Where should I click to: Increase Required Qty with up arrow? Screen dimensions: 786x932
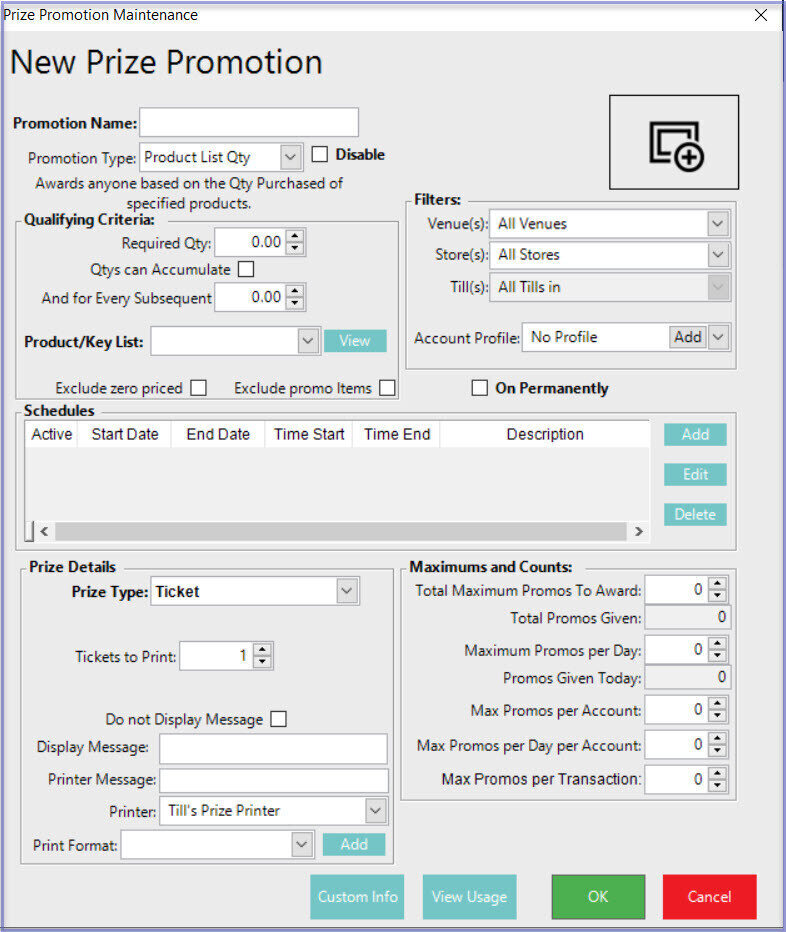click(x=295, y=236)
